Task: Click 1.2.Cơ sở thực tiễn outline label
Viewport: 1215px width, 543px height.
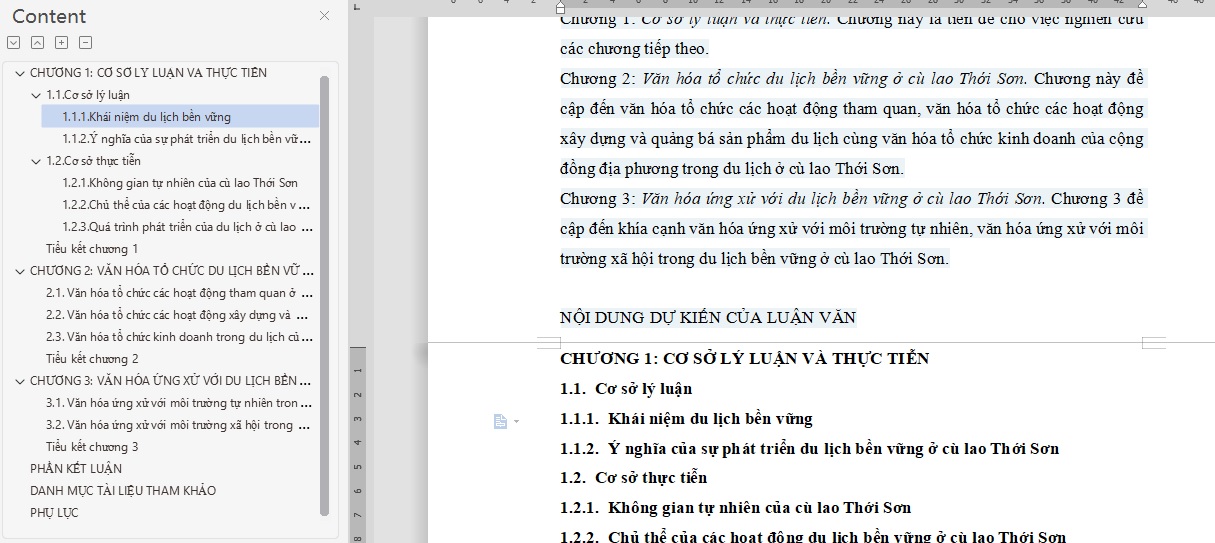Action: (93, 161)
